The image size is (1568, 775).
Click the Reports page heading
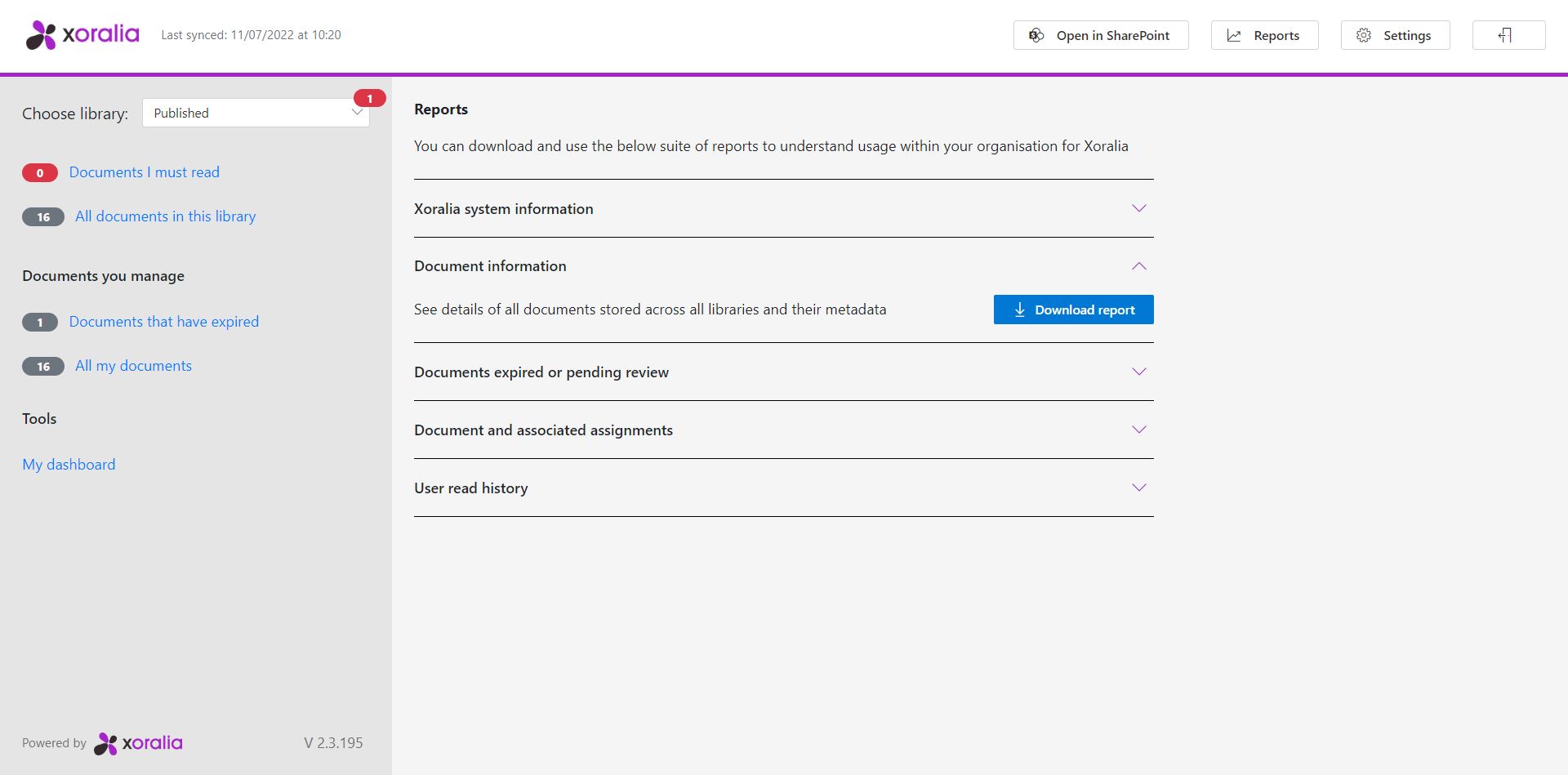pos(441,109)
